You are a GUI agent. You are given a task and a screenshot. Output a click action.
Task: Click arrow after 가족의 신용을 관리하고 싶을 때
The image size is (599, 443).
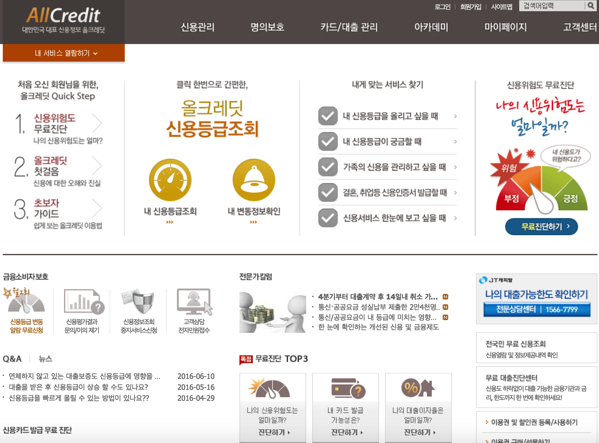pyautogui.click(x=455, y=167)
